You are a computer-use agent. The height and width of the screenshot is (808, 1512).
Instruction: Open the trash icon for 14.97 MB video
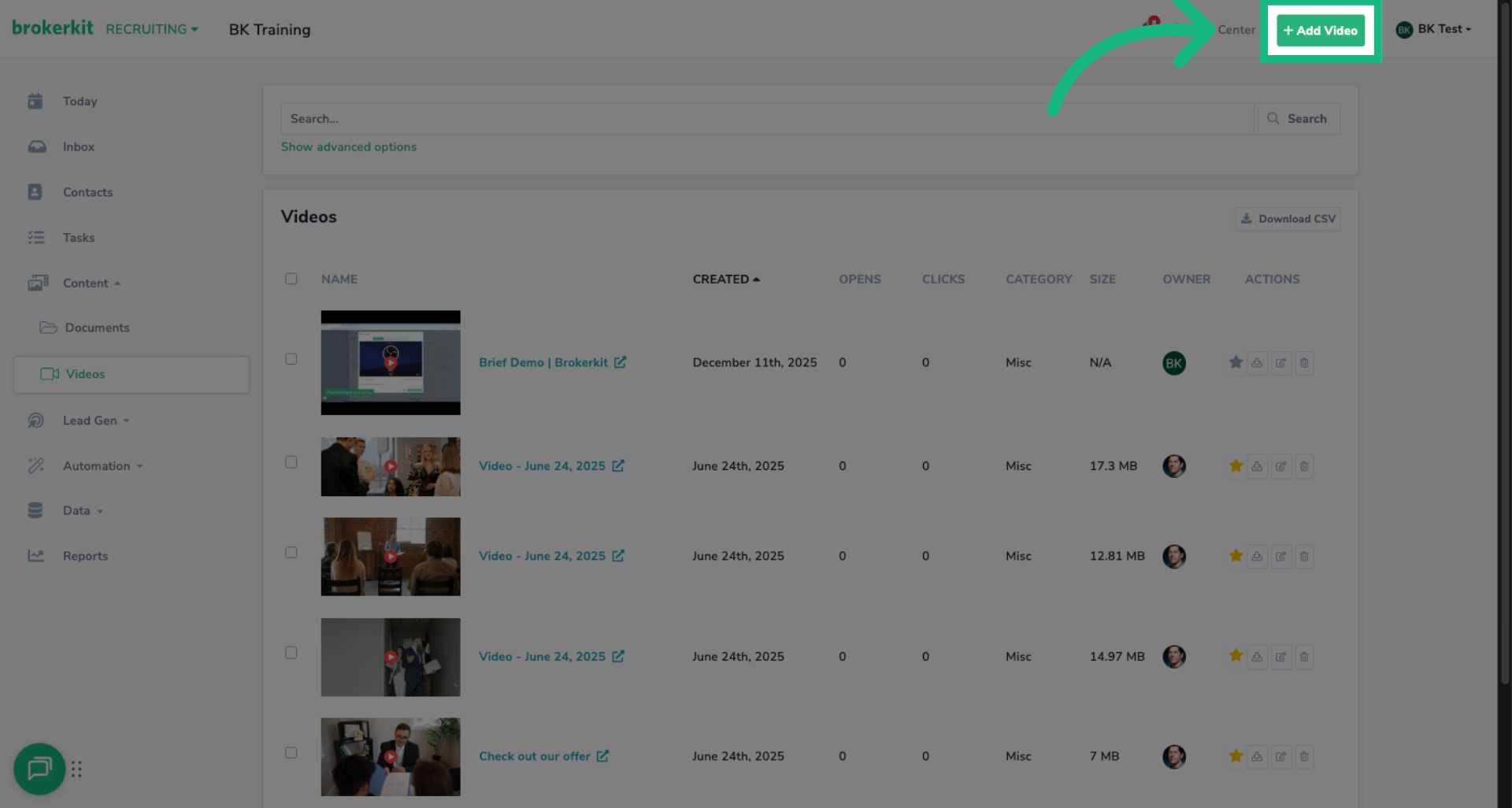[x=1304, y=657]
